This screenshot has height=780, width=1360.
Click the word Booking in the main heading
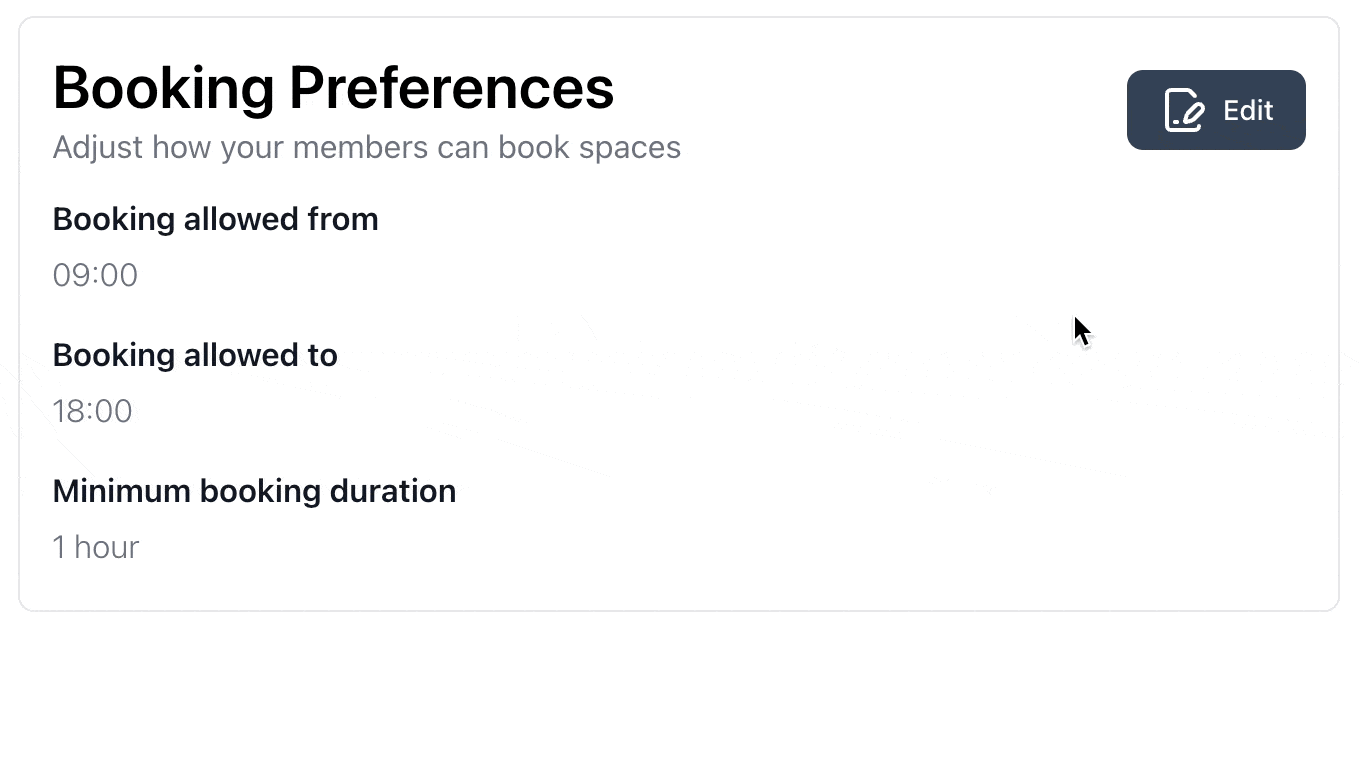click(164, 90)
